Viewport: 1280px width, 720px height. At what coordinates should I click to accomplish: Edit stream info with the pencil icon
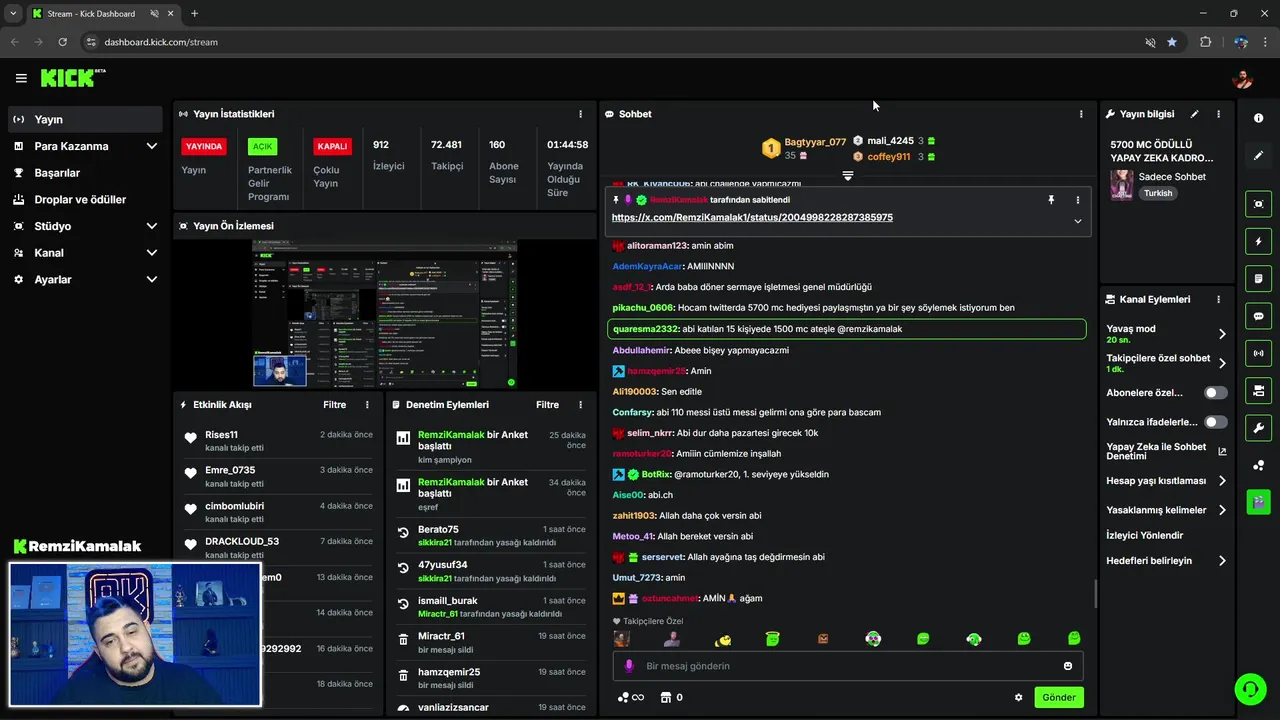(x=1194, y=114)
